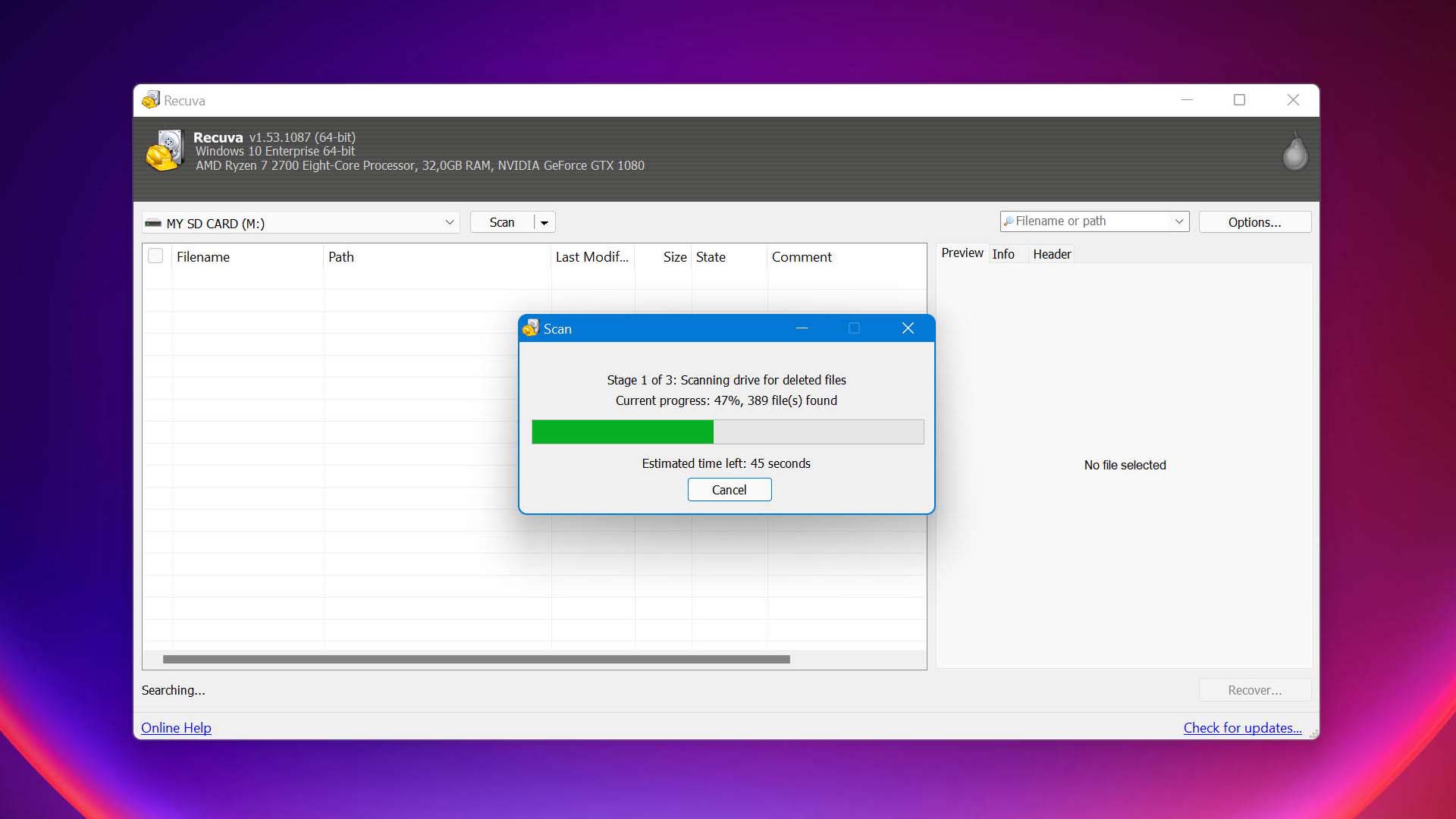This screenshot has height=819, width=1456.
Task: Sort by the Comment column header
Action: pos(846,257)
